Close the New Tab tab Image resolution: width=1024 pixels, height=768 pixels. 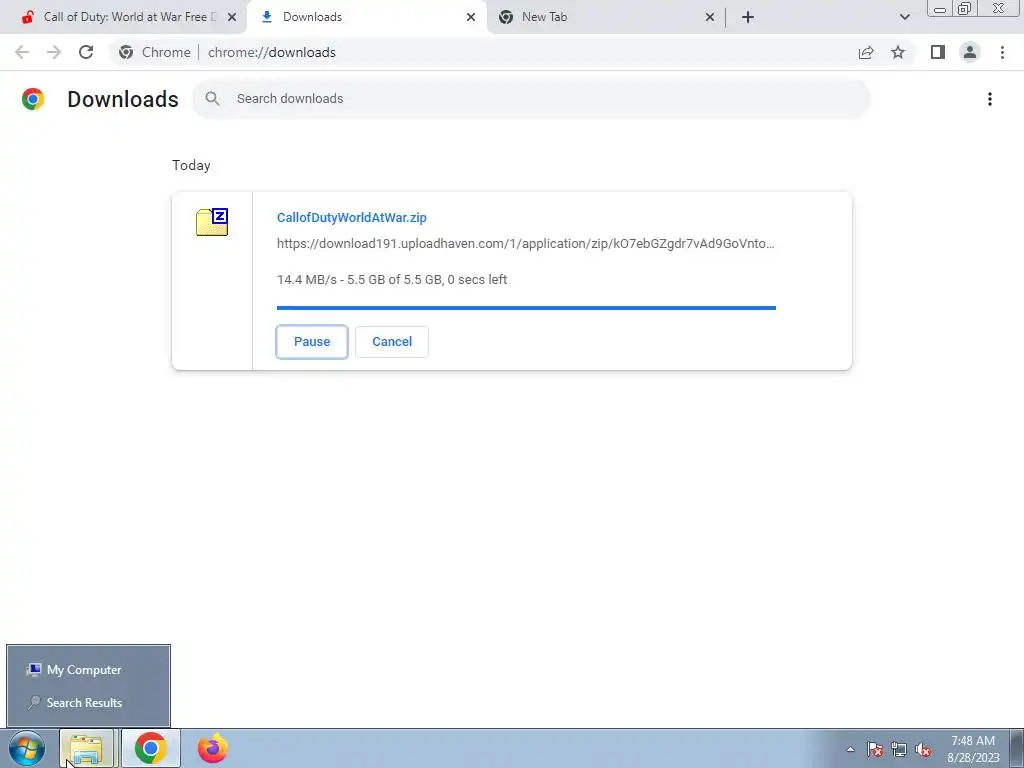coord(710,17)
